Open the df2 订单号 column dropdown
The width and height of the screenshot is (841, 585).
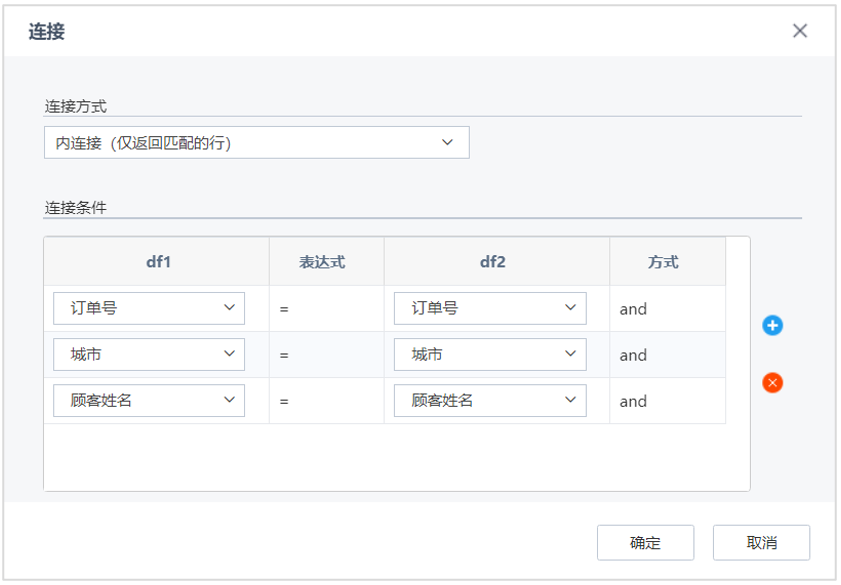[x=490, y=309]
